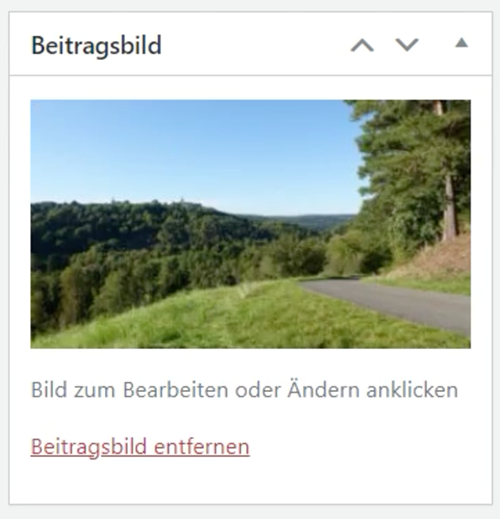Image resolution: width=500 pixels, height=519 pixels.
Task: Click the blue sky in the featured image
Action: point(193,150)
